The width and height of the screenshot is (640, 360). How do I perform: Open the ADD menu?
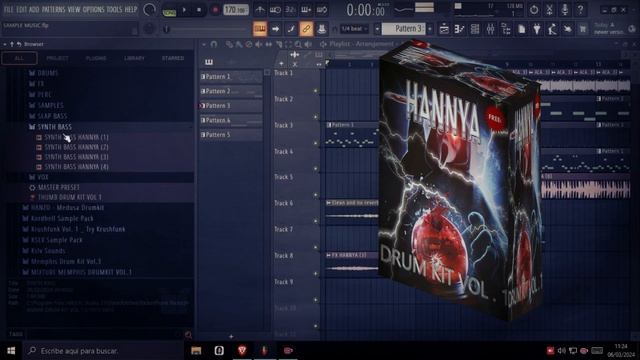click(34, 9)
